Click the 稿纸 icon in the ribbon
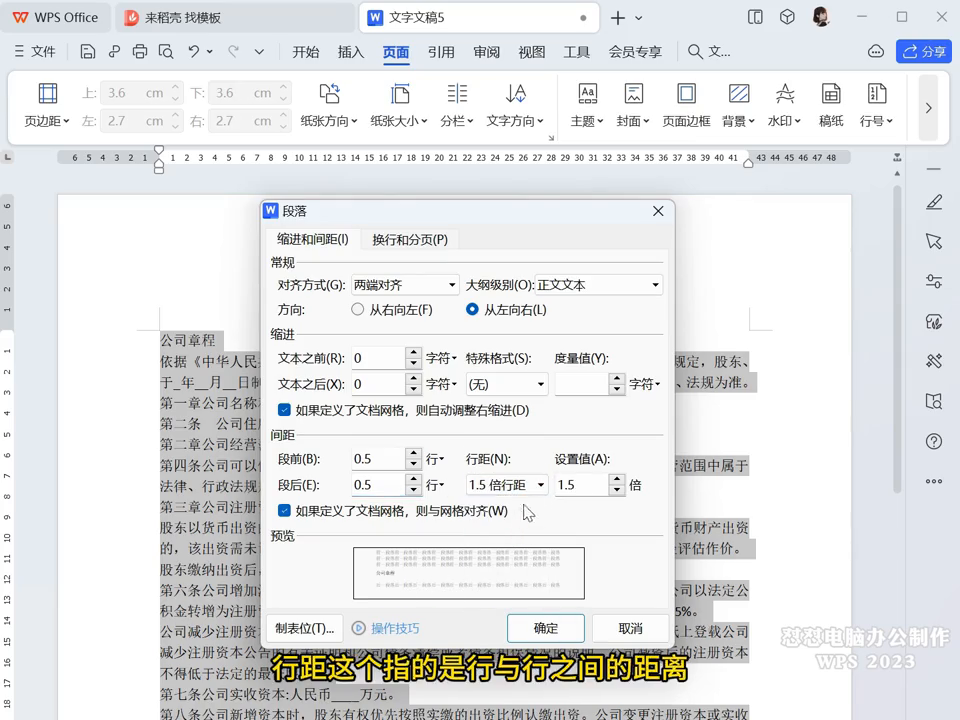960x720 pixels. point(831,105)
